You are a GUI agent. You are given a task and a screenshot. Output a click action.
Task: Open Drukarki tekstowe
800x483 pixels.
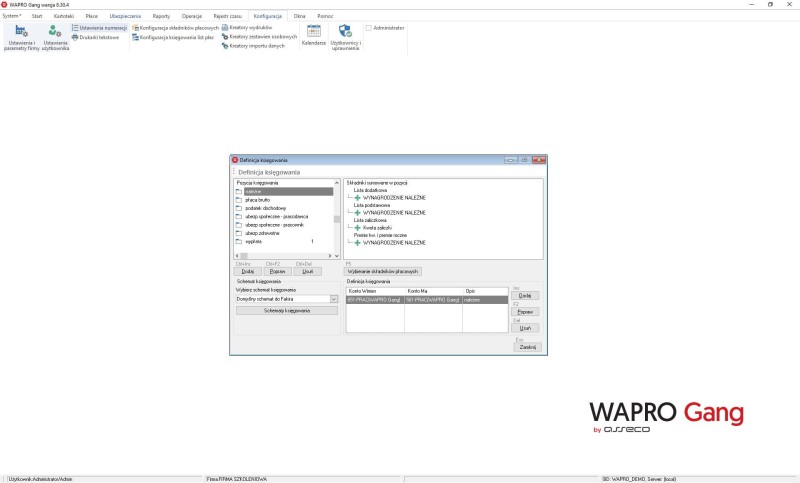point(95,37)
